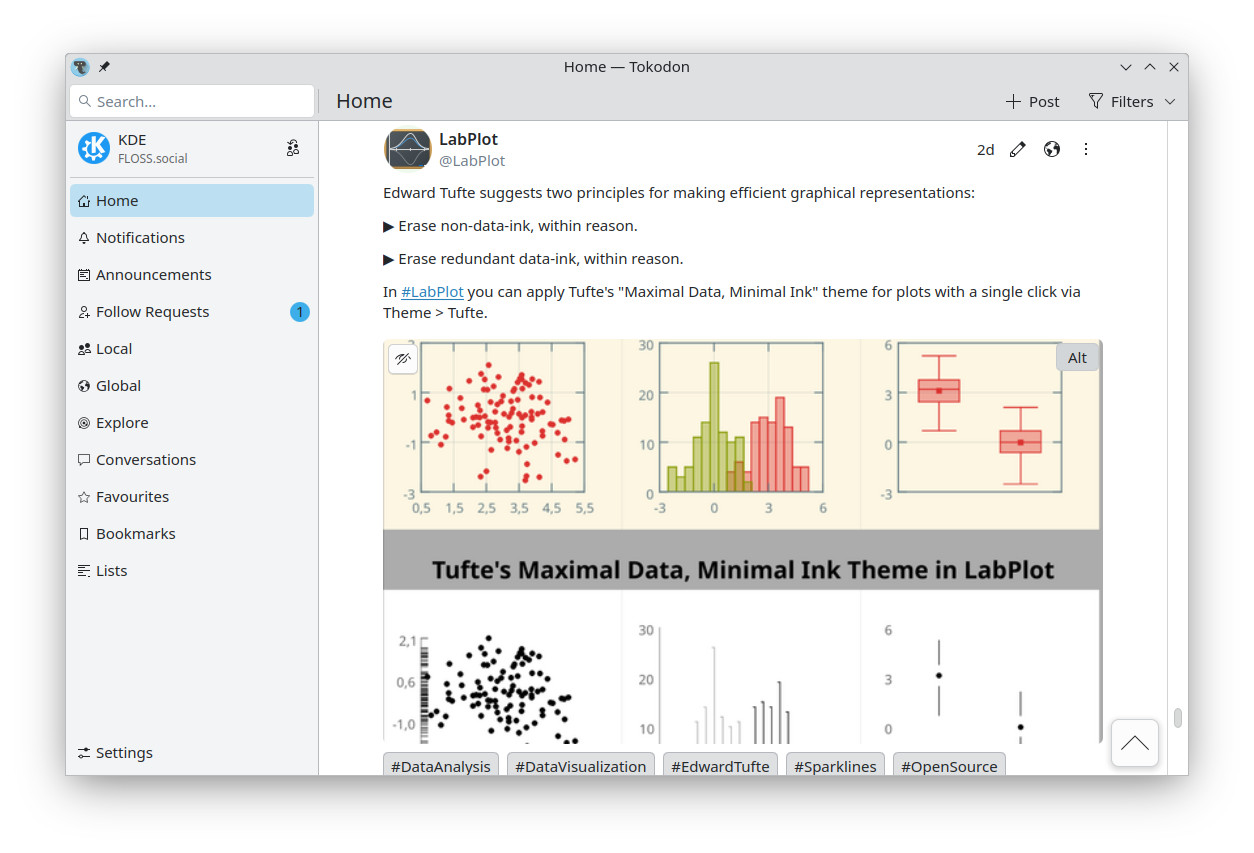Open Follow Requests in the sidebar
Image resolution: width=1254 pixels, height=853 pixels.
[x=192, y=312]
